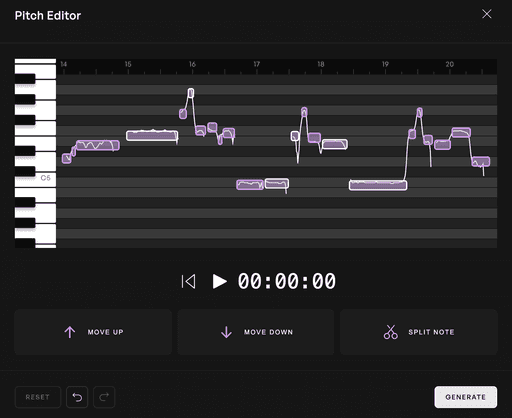Click the Split Note scissors button

coord(419,332)
